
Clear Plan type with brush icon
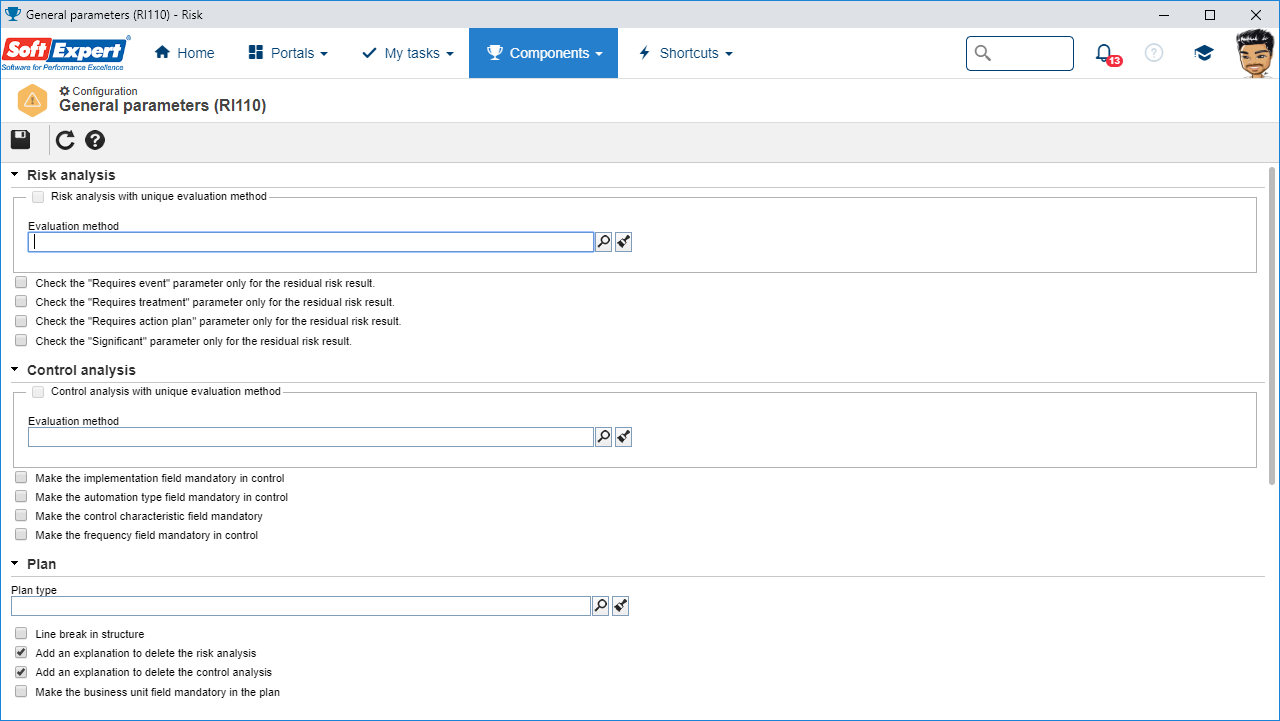pos(620,606)
